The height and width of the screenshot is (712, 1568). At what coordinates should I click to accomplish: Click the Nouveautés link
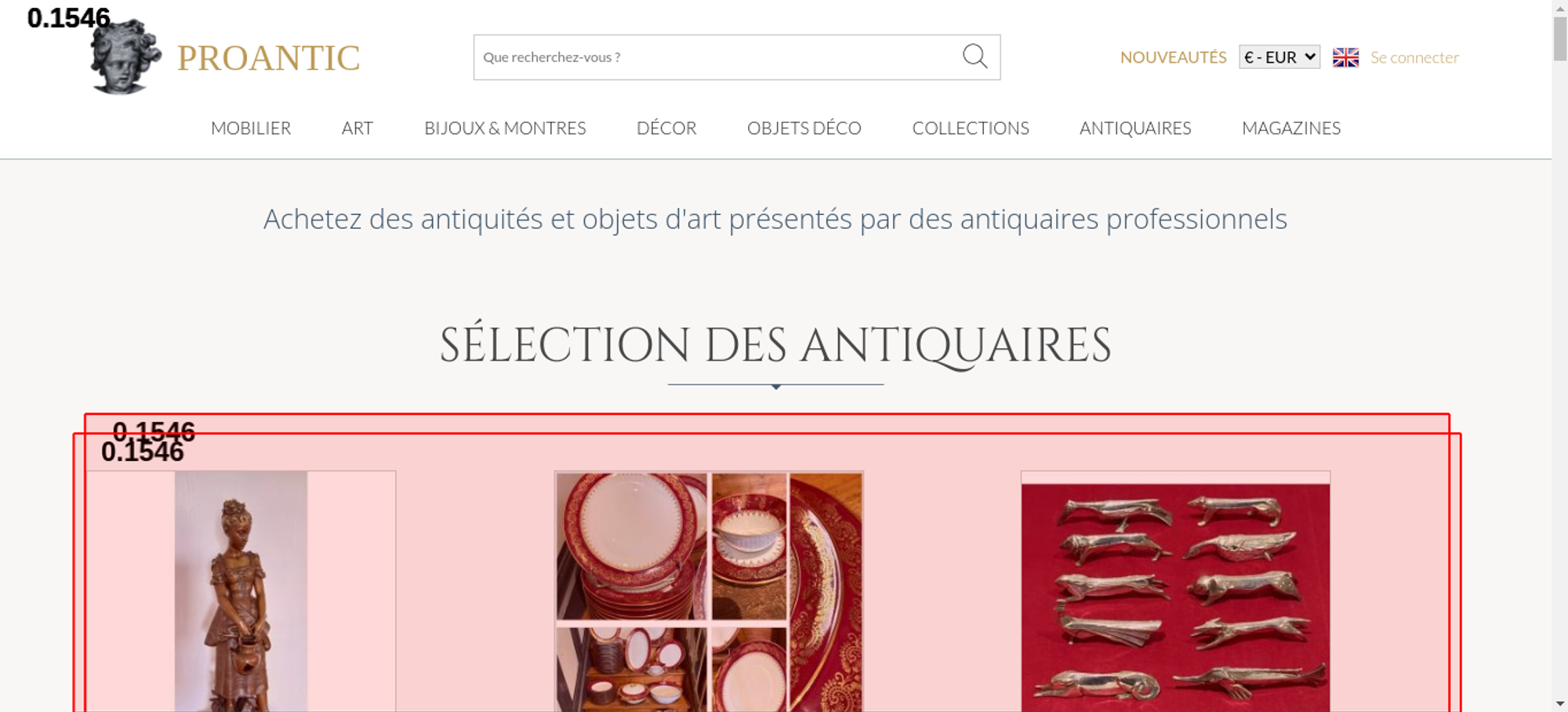(x=1173, y=57)
